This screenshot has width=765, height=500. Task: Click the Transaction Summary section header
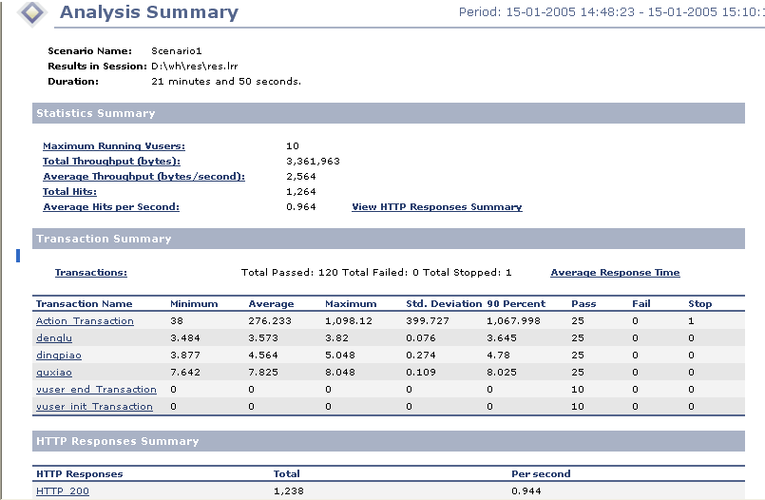tap(103, 239)
